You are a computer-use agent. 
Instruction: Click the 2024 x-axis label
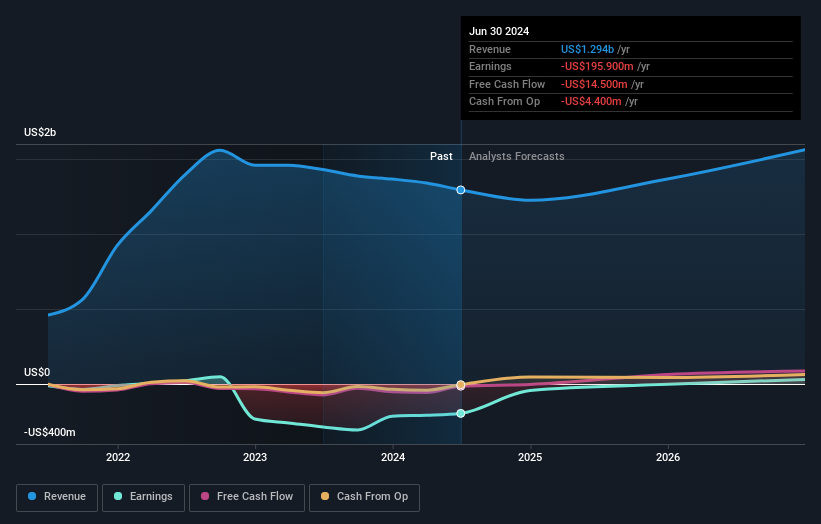pos(393,457)
